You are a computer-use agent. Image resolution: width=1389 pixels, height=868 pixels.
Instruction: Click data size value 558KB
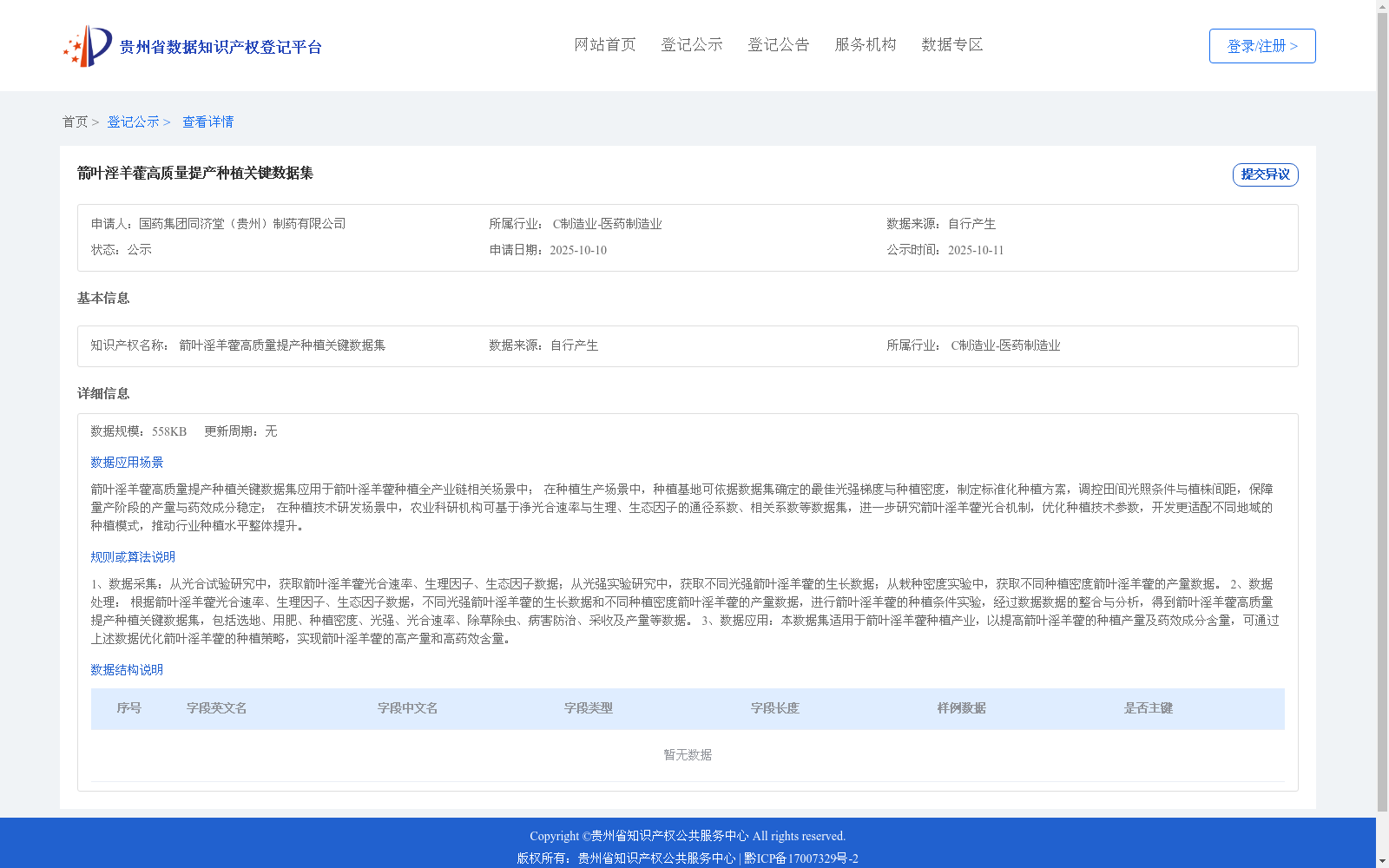click(169, 431)
